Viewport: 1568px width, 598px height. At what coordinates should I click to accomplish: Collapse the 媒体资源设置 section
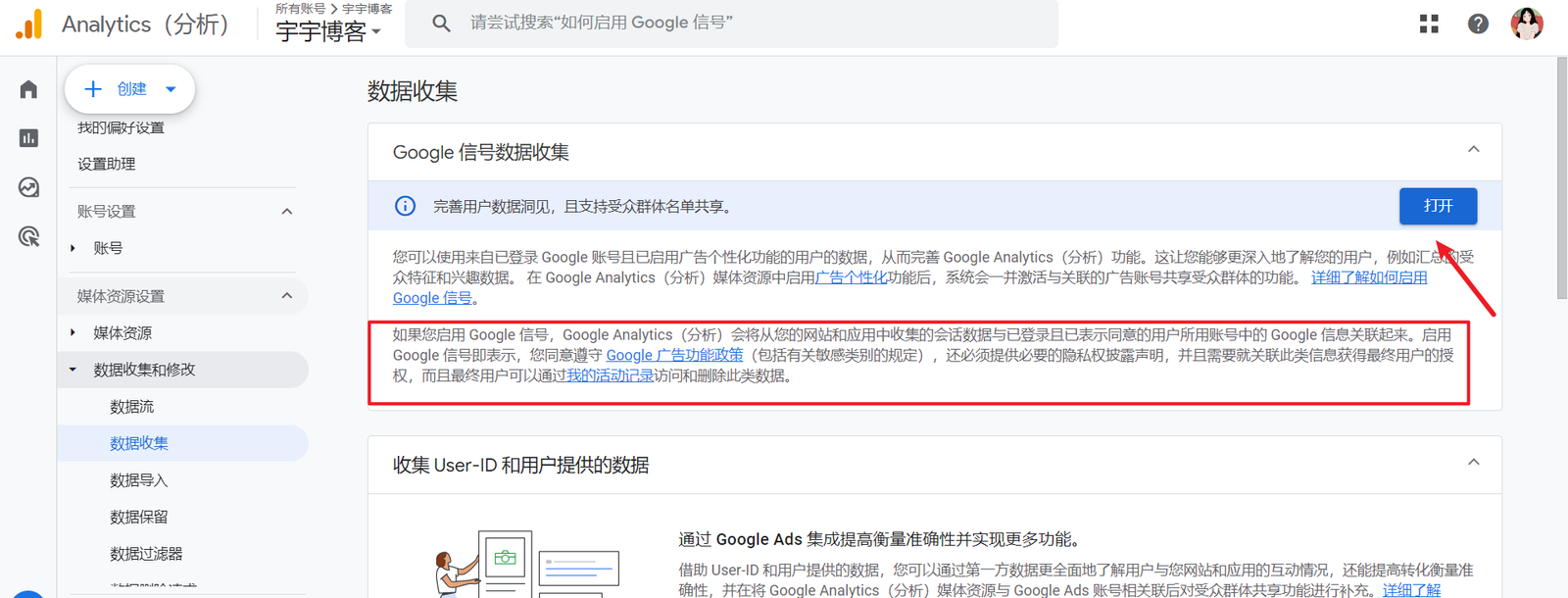pos(287,296)
